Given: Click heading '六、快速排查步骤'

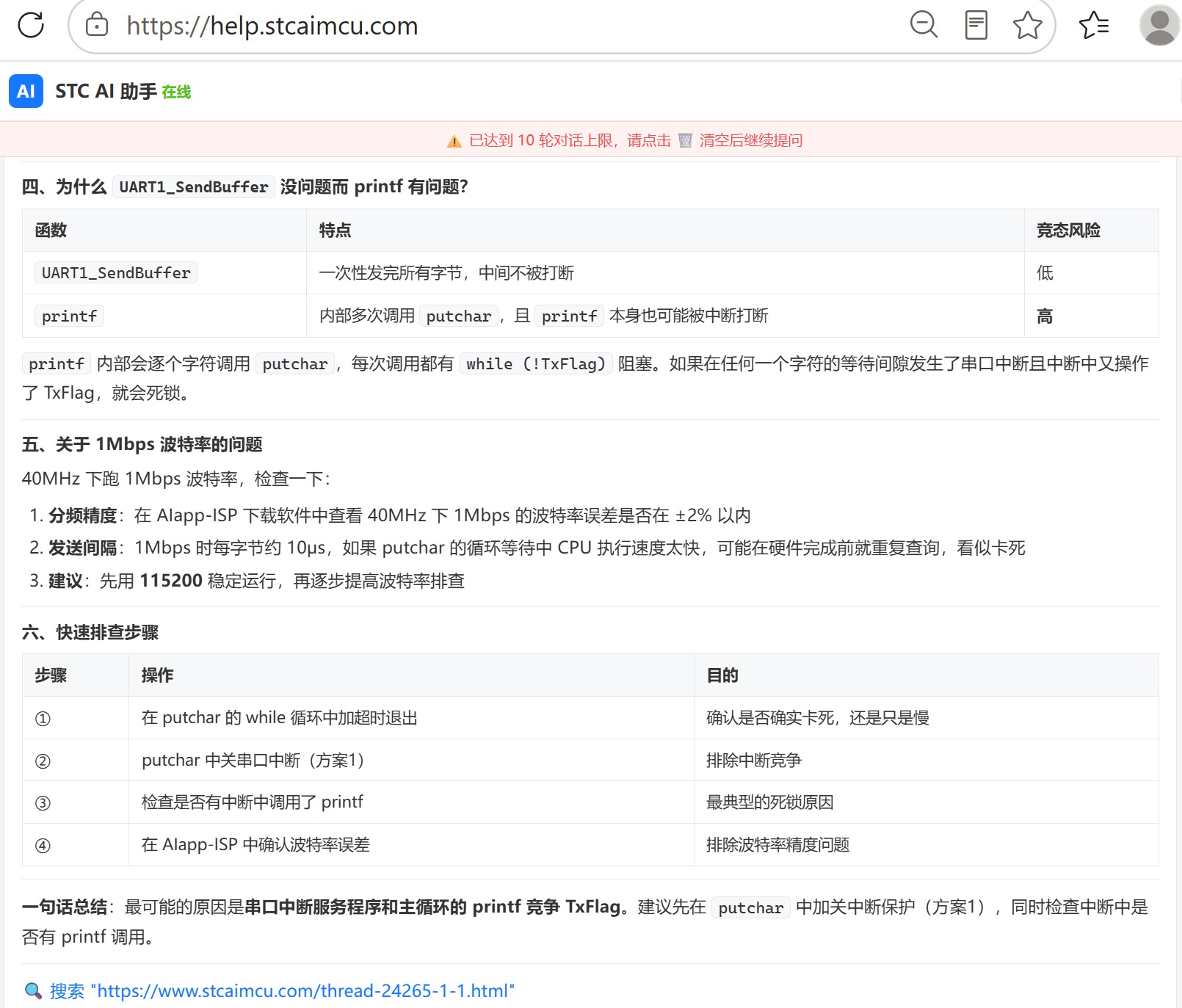Looking at the screenshot, I should tap(90, 632).
